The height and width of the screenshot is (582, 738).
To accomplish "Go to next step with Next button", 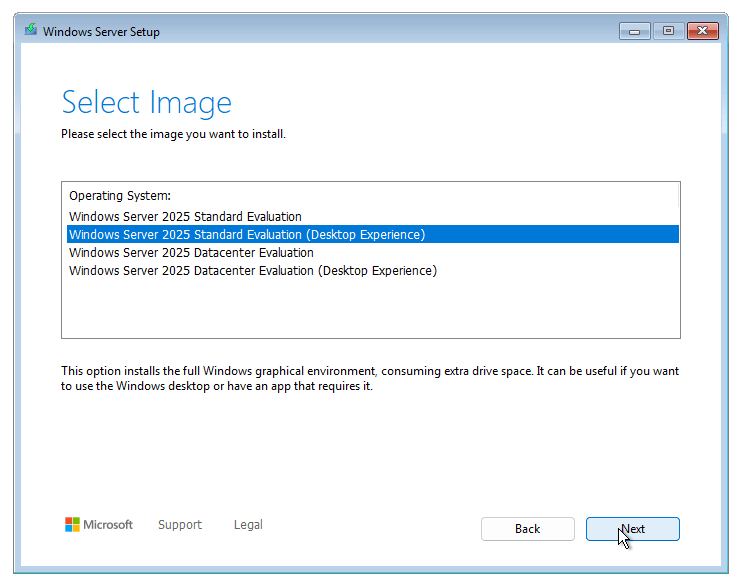I will coord(633,529).
